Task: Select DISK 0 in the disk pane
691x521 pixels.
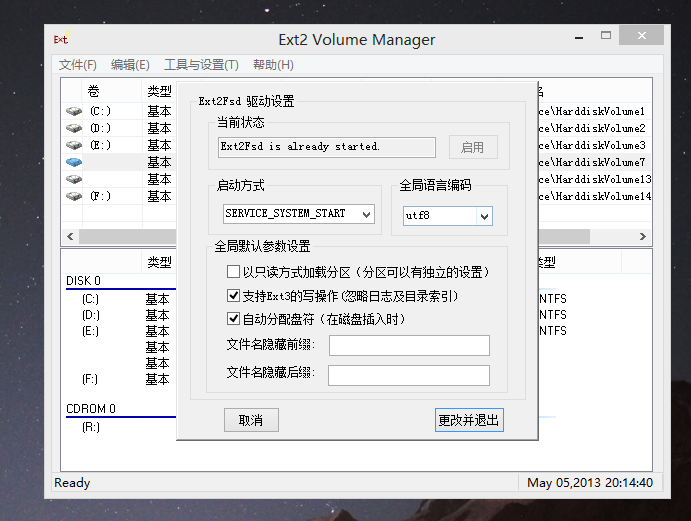Action: click(83, 281)
